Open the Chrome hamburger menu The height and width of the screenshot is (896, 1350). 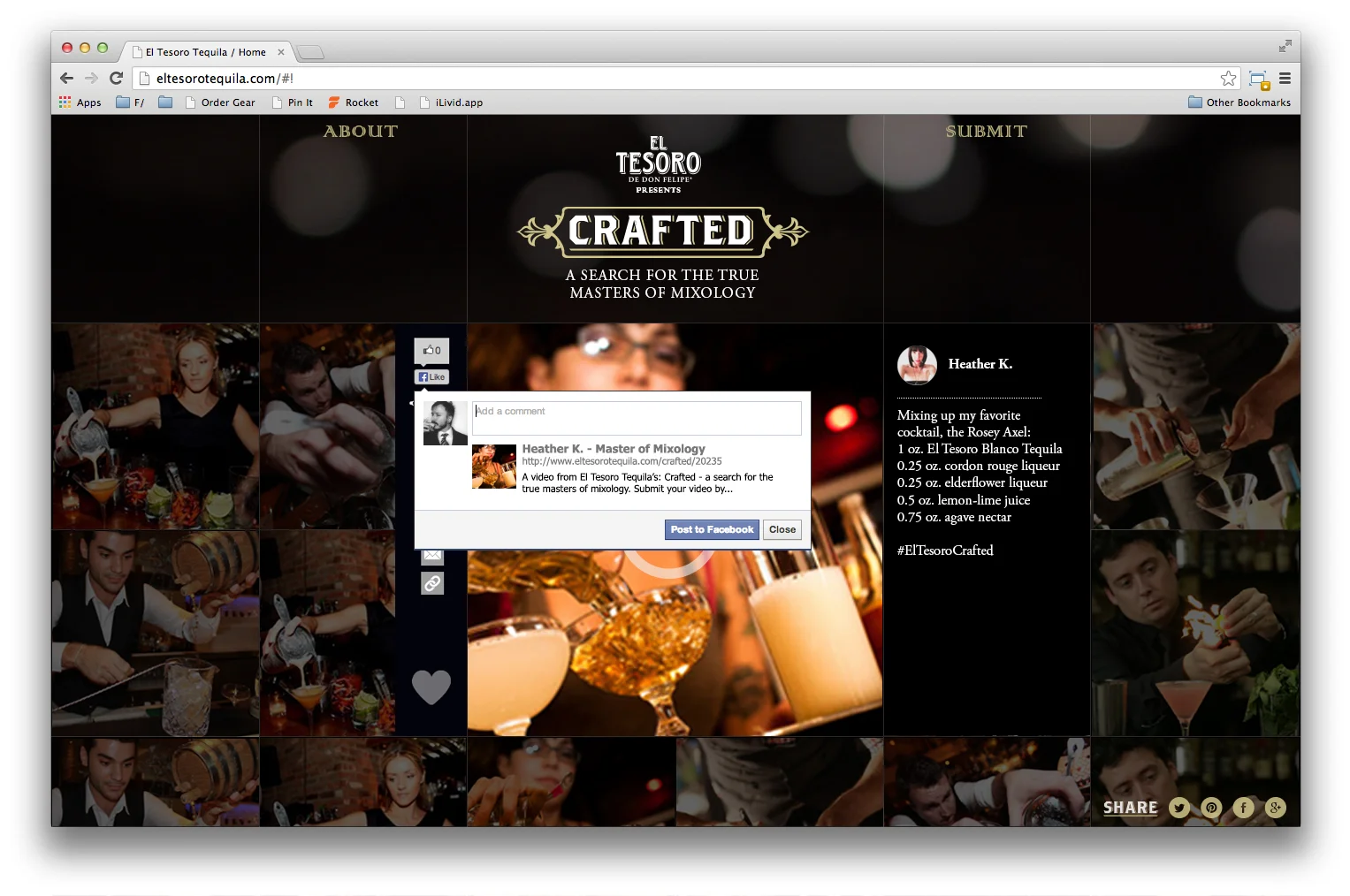point(1285,79)
